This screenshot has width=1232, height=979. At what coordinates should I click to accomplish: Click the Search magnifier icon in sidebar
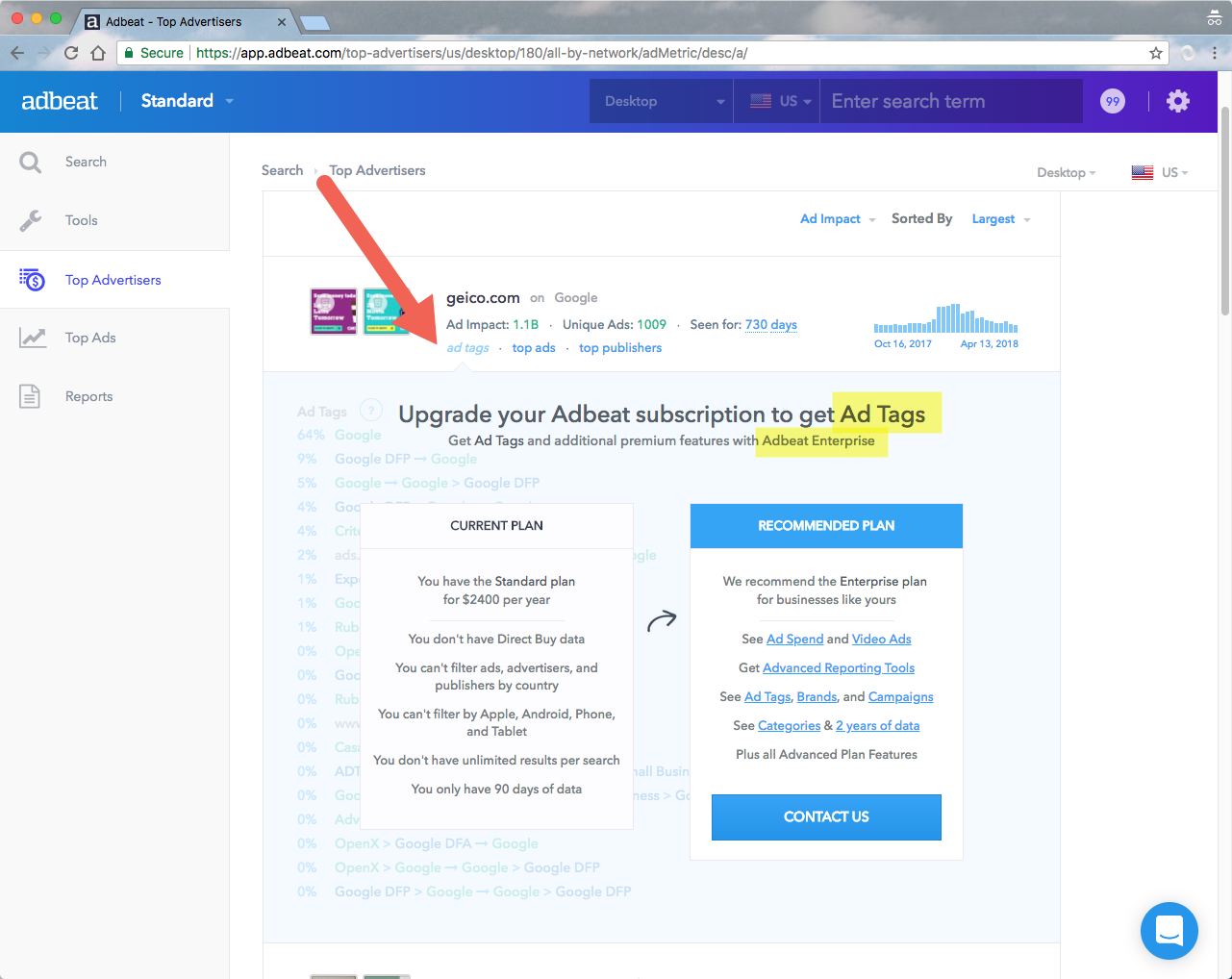click(x=31, y=163)
